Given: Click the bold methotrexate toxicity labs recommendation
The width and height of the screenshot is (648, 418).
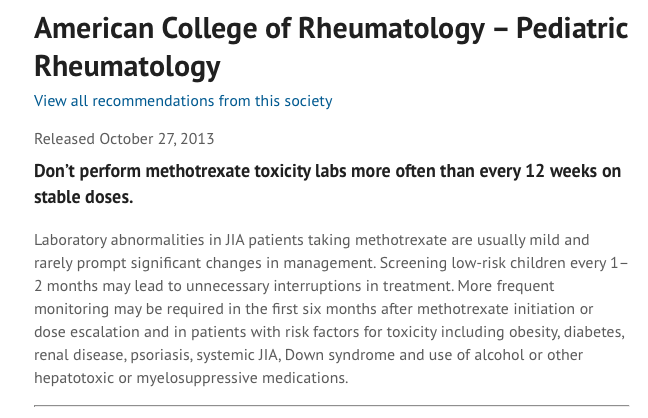Looking at the screenshot, I should (x=327, y=184).
